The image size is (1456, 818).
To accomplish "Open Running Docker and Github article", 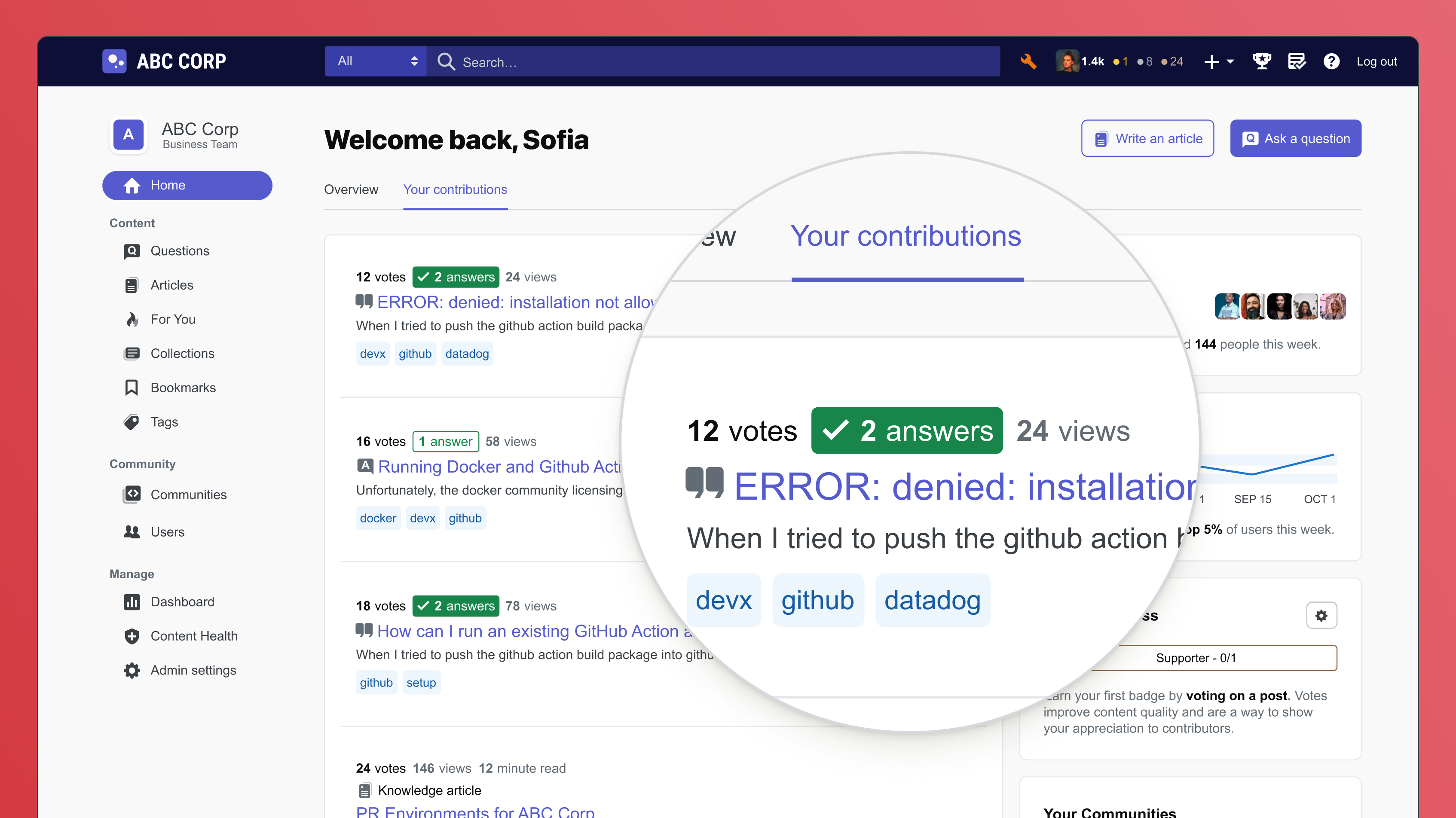I will 500,467.
